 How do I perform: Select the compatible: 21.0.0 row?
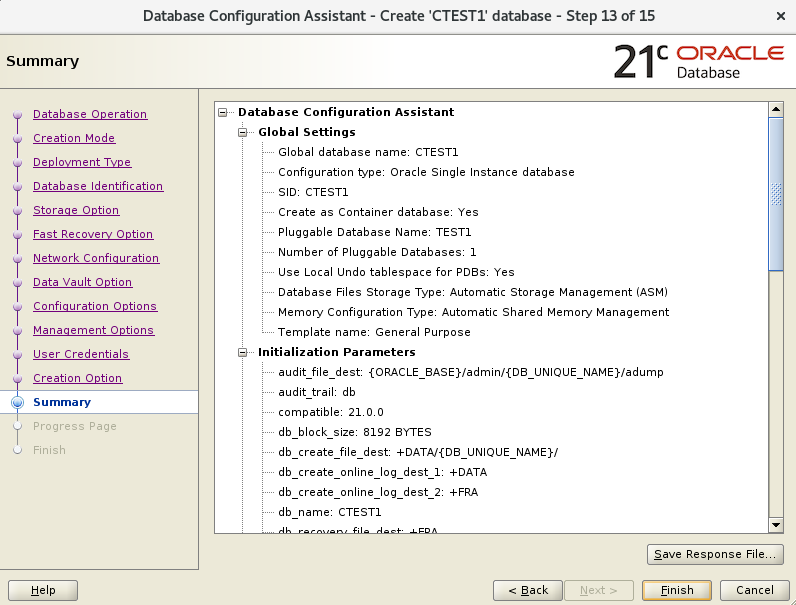click(330, 412)
